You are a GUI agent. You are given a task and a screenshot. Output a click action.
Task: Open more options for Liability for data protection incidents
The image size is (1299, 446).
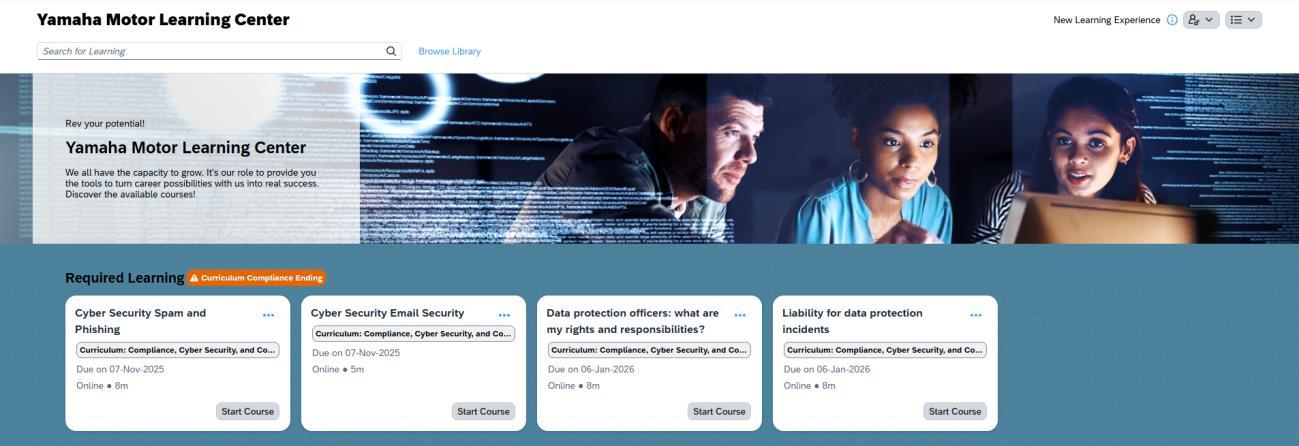(976, 315)
